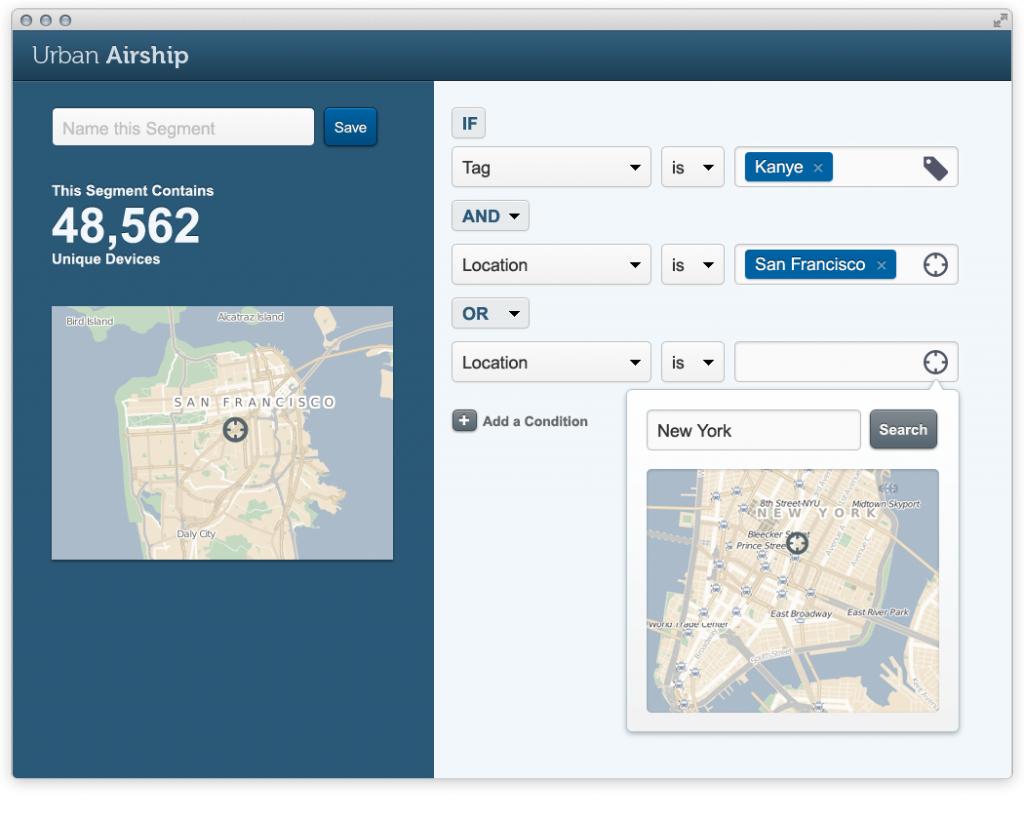This screenshot has height=819, width=1024.
Task: Click the Unique Devices label
Action: [106, 259]
